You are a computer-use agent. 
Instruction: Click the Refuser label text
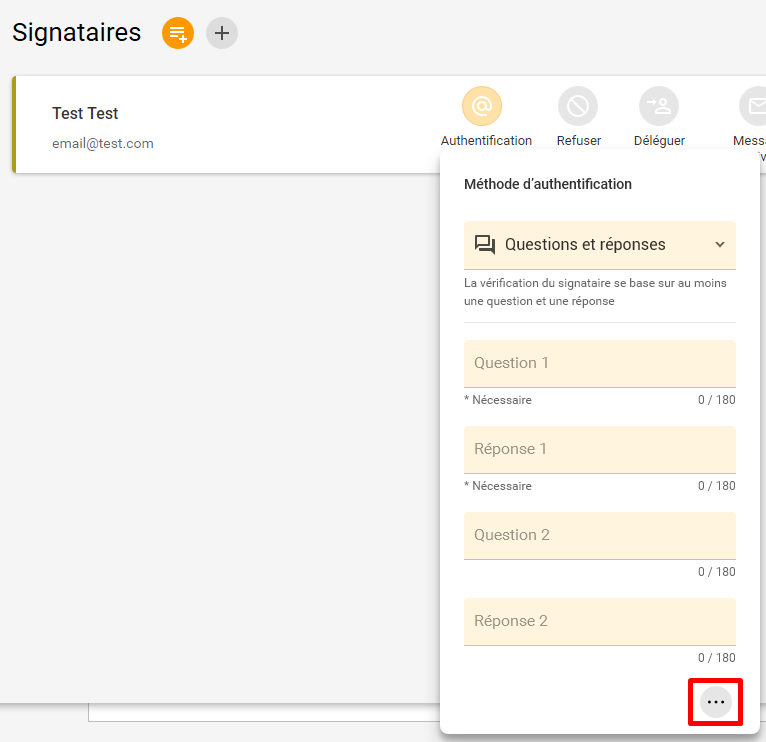click(x=578, y=141)
